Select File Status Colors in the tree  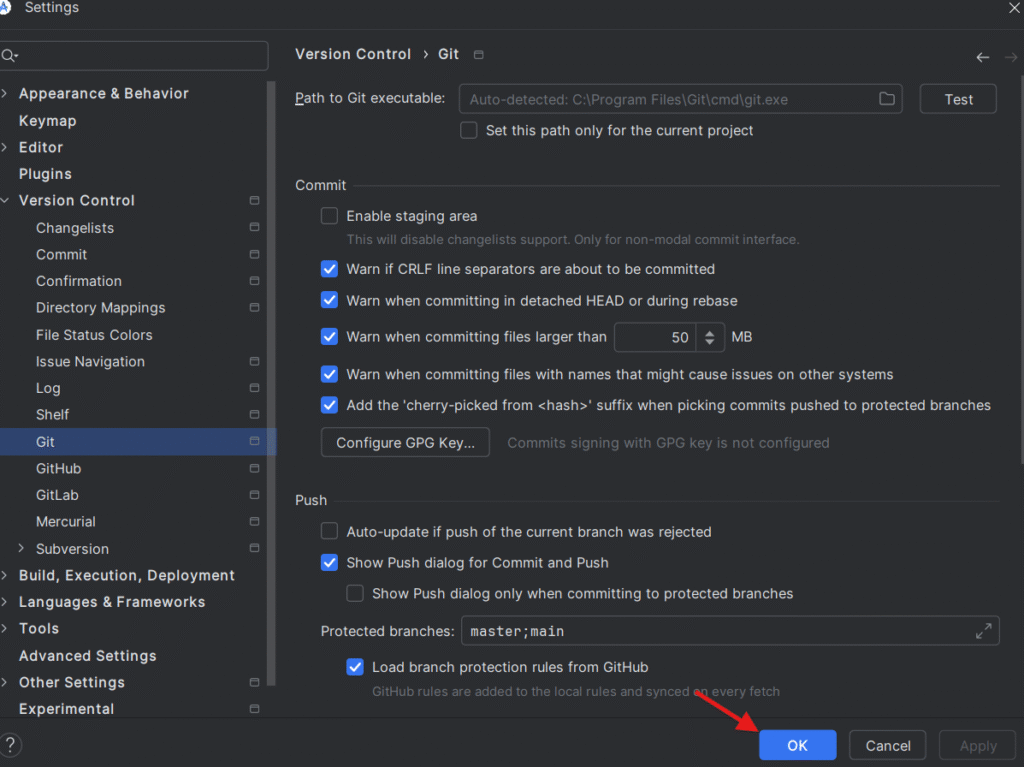pos(94,335)
